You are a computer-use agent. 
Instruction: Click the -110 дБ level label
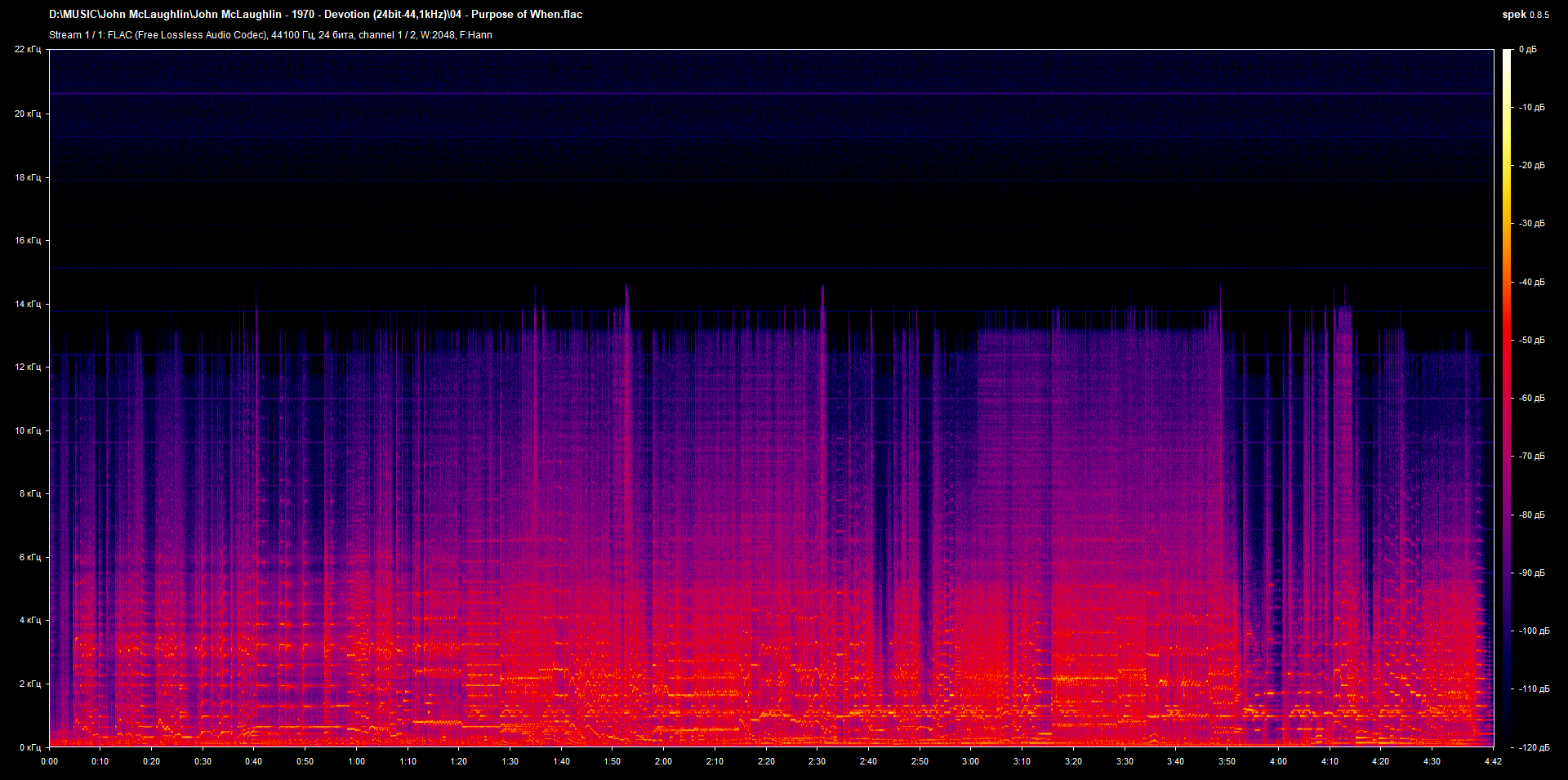coord(1534,689)
